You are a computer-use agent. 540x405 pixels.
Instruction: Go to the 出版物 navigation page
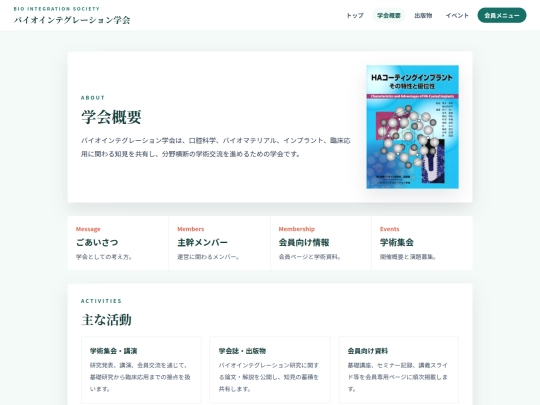point(423,15)
